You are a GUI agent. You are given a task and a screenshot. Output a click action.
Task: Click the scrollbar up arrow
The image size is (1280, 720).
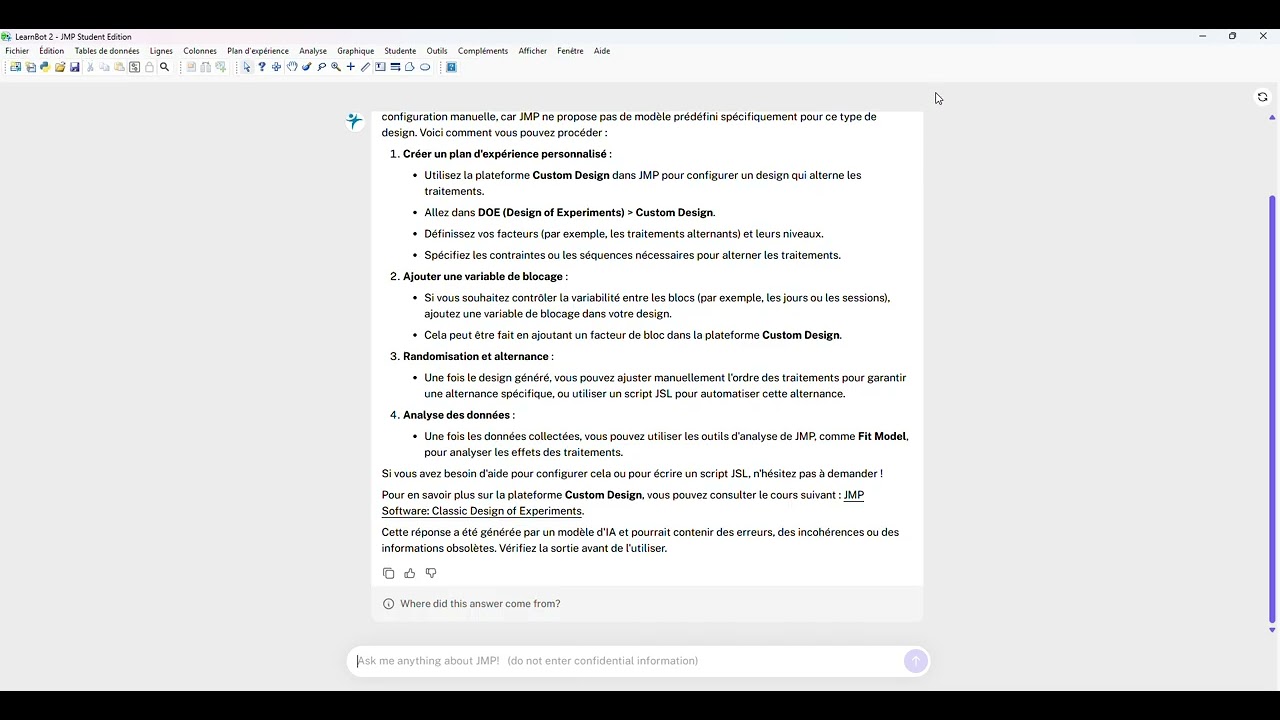(x=1272, y=118)
